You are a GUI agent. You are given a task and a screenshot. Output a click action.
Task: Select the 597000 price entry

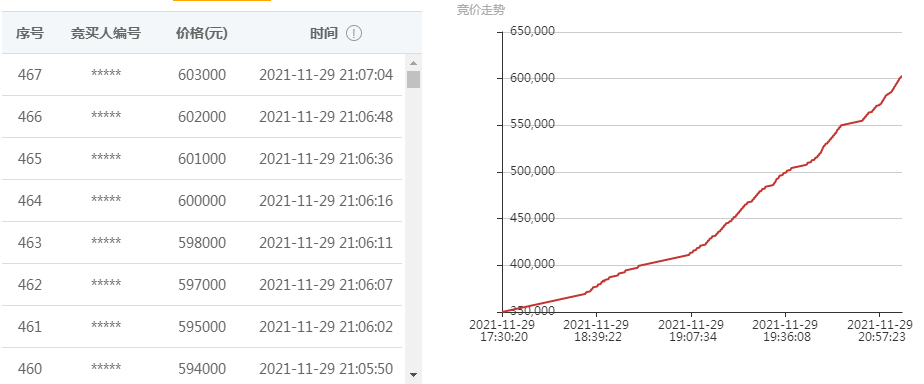point(202,285)
